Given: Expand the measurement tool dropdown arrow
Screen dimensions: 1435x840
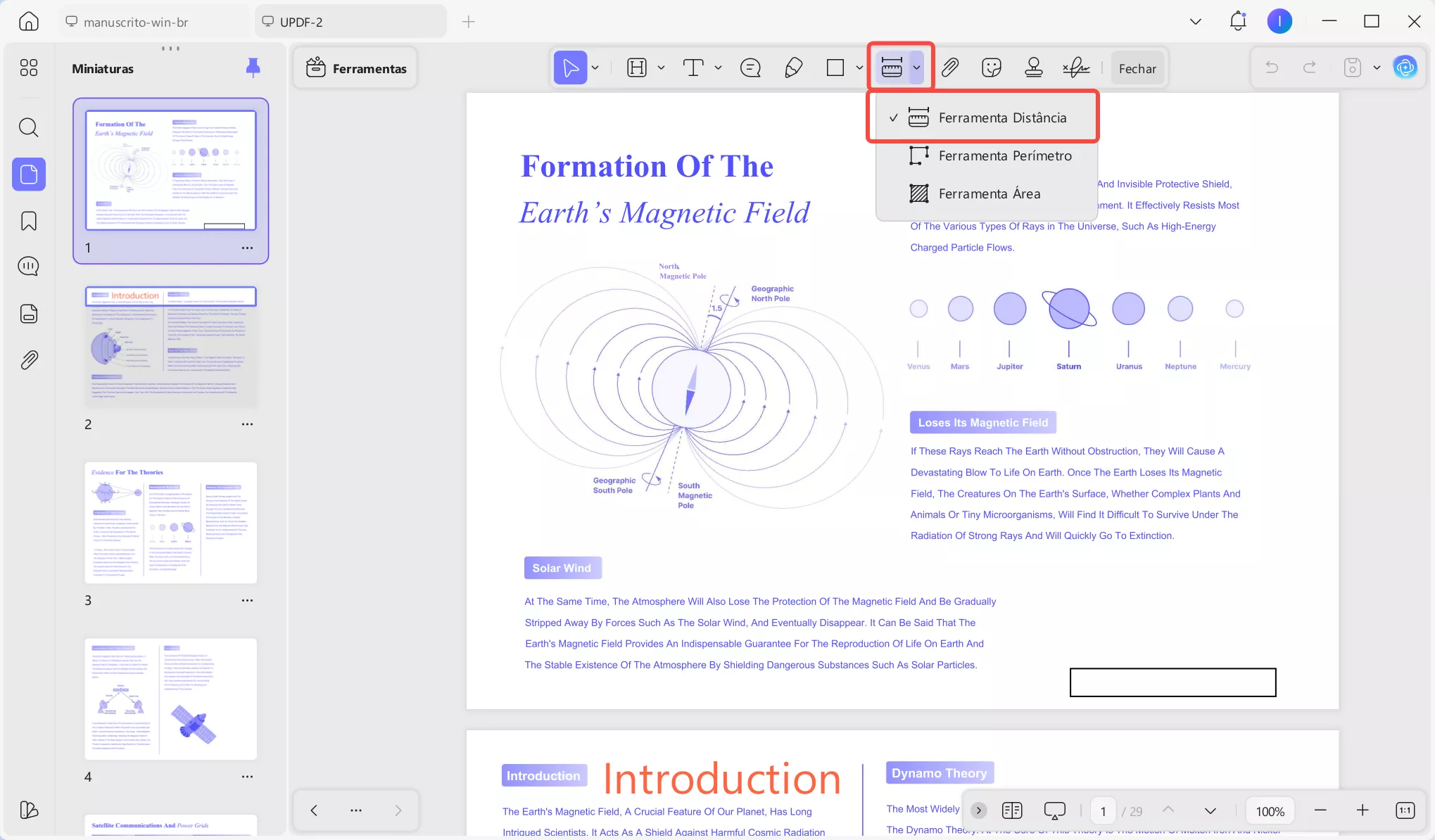Looking at the screenshot, I should click(x=916, y=68).
